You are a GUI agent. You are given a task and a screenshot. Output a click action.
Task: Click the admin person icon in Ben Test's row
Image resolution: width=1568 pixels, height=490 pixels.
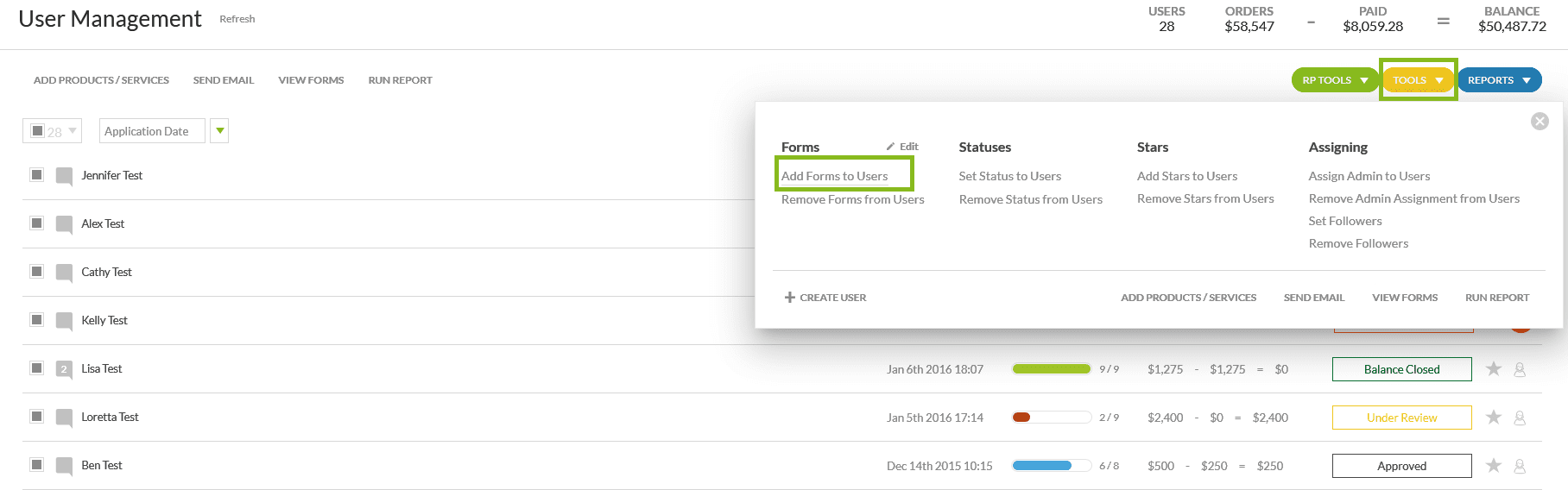point(1520,466)
